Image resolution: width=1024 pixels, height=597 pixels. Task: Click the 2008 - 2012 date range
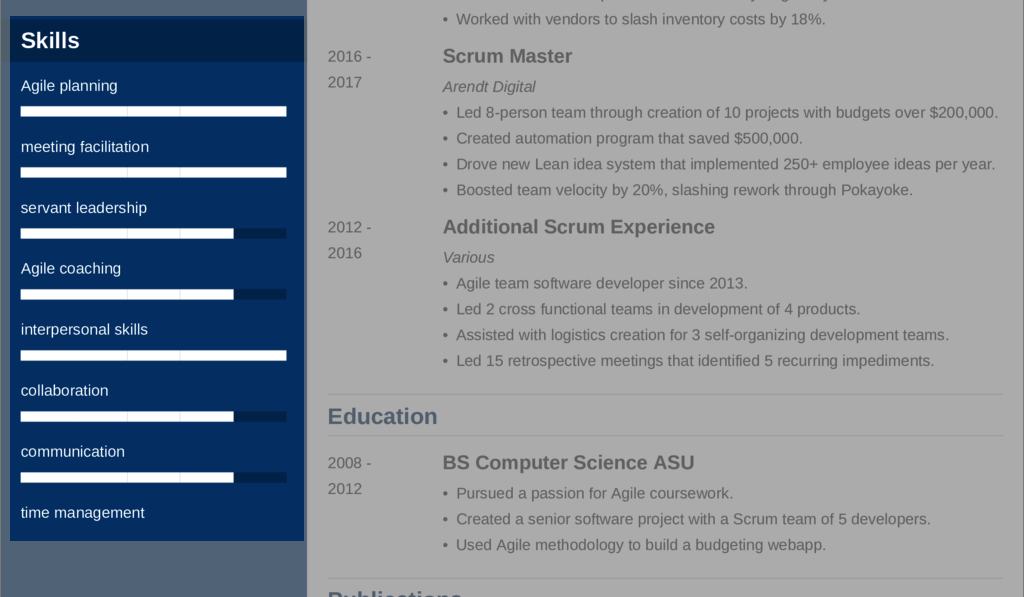tap(349, 476)
